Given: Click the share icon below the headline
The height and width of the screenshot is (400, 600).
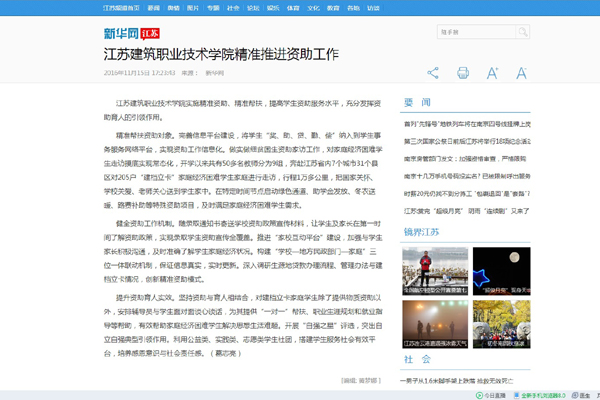Looking at the screenshot, I should tap(433, 73).
